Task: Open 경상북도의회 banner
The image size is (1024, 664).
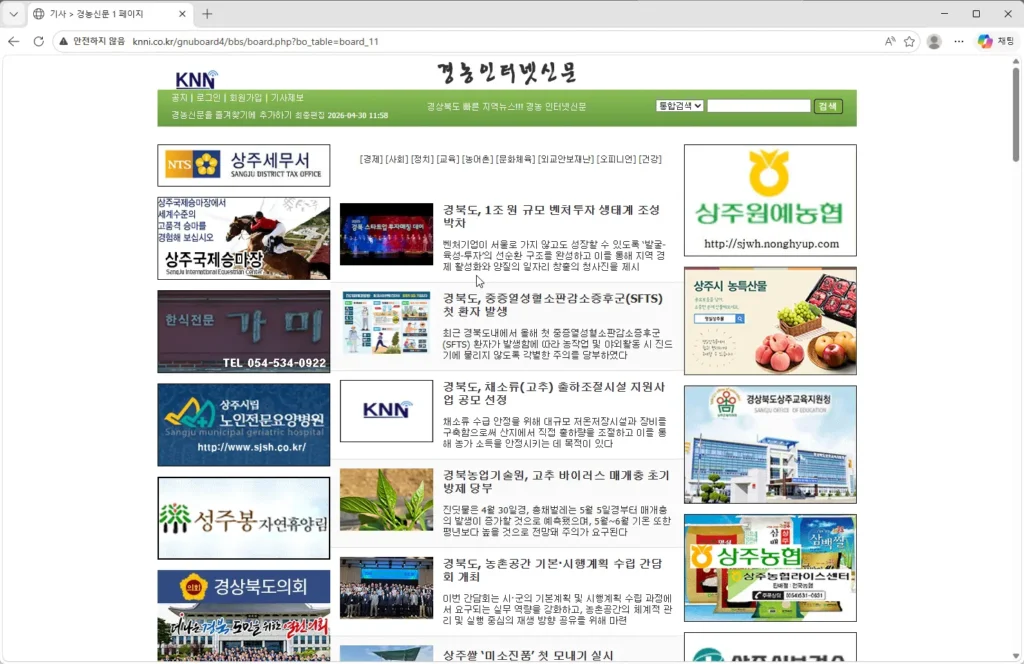Action: coord(244,616)
